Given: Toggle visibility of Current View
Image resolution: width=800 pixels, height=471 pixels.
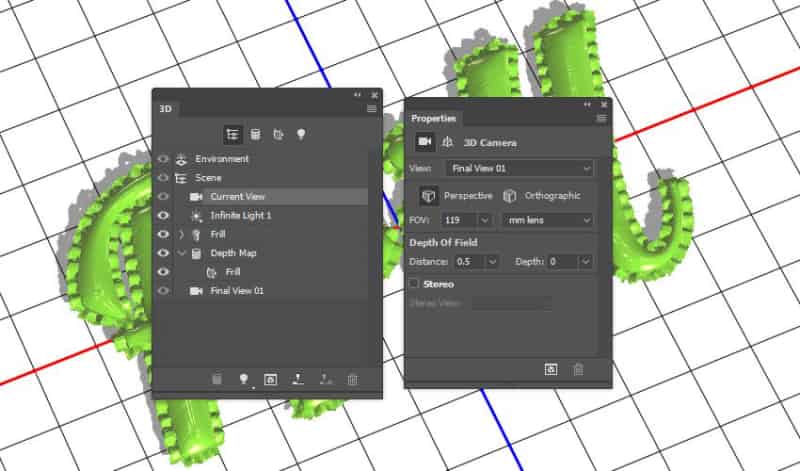Looking at the screenshot, I should point(163,196).
